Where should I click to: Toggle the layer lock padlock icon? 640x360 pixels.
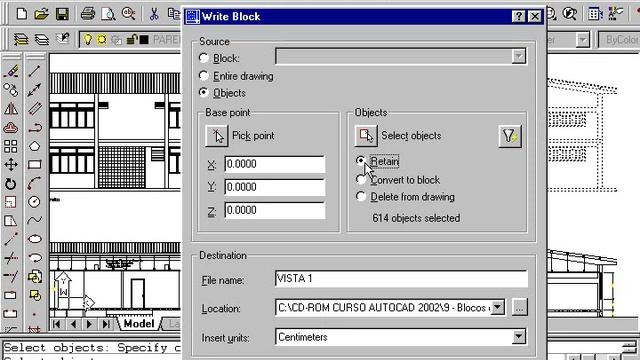click(131, 40)
